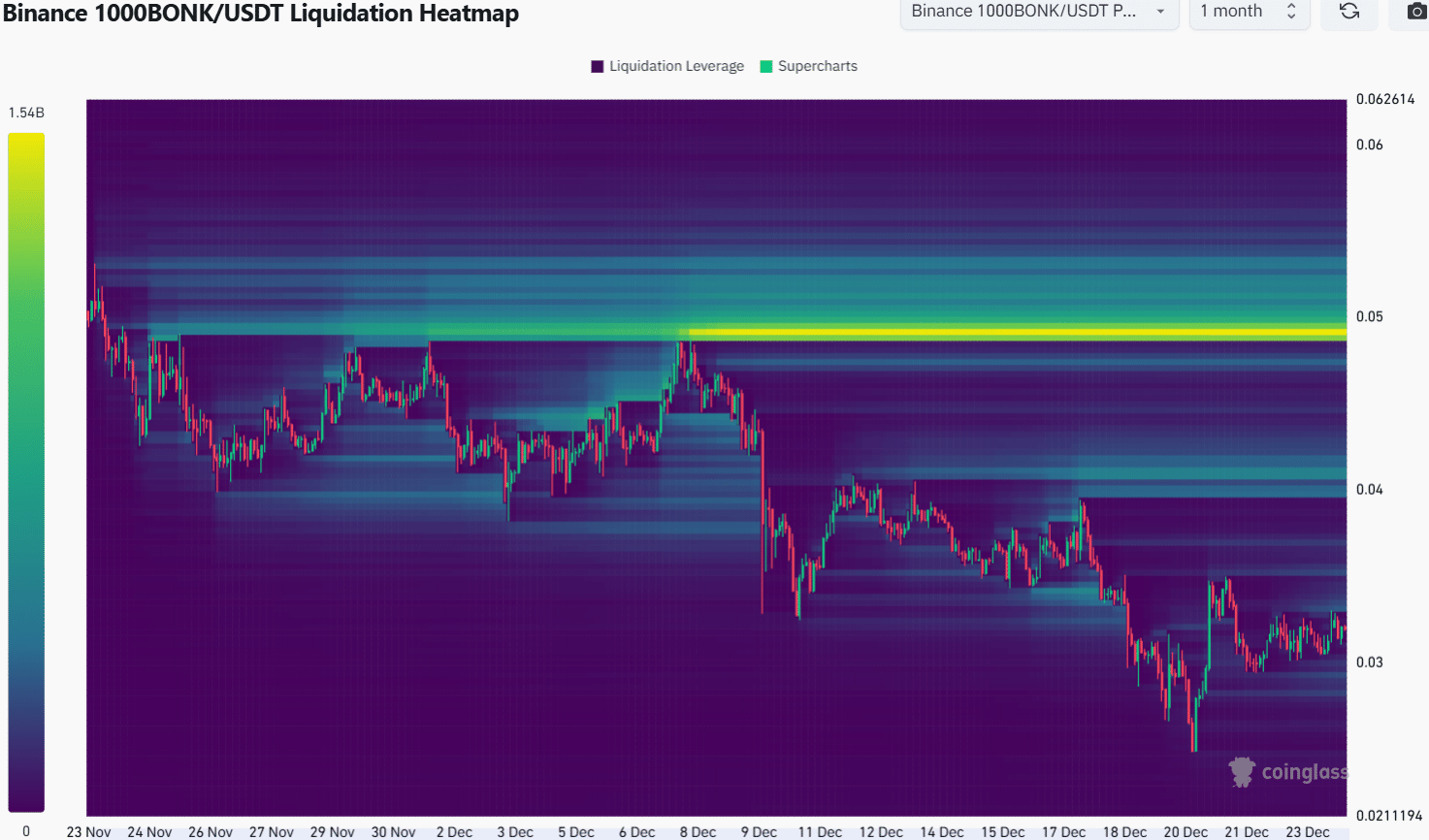Click the 0.04 price axis label
The height and width of the screenshot is (840, 1429).
1370,489
